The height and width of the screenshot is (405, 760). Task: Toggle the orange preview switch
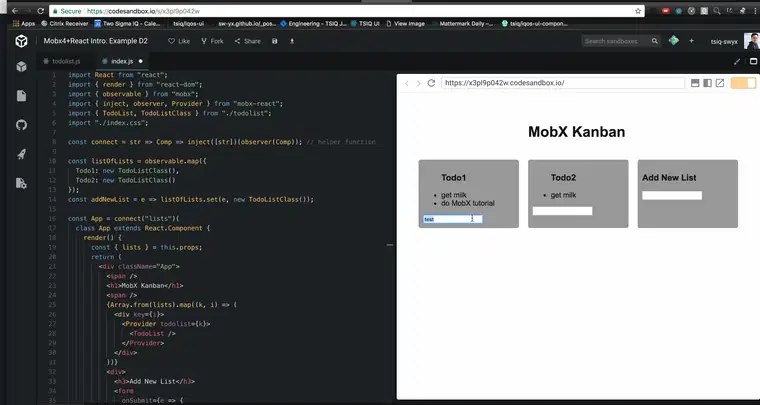(x=743, y=83)
